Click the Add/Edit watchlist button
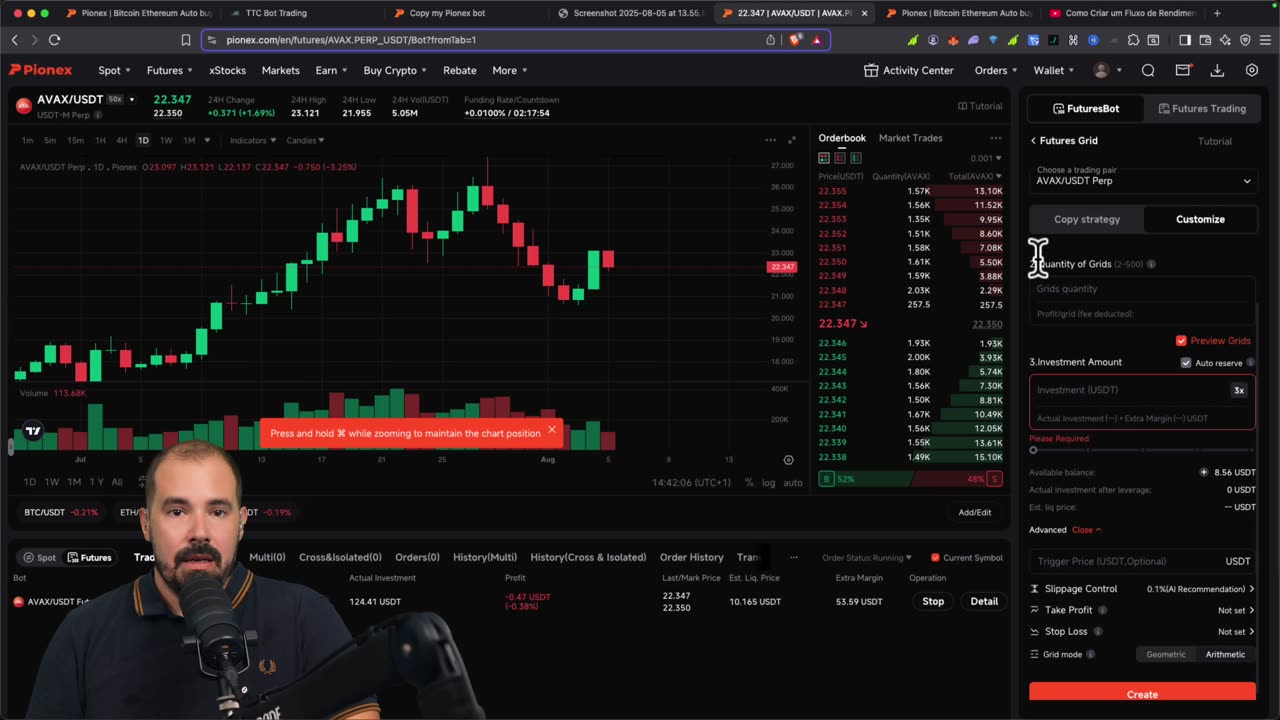Viewport: 1280px width, 720px height. 975,512
